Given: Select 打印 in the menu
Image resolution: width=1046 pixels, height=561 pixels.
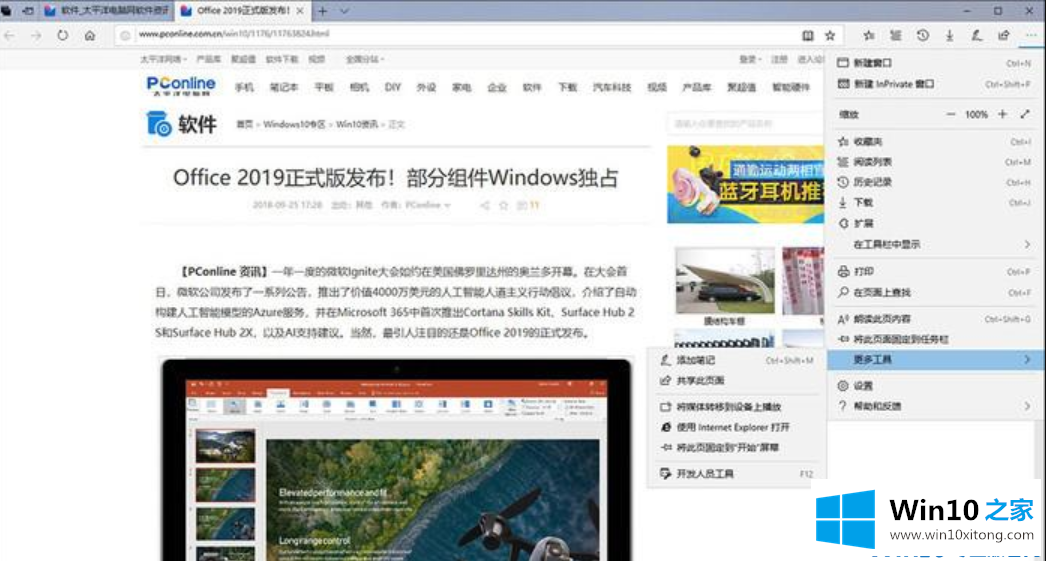Looking at the screenshot, I should [935, 271].
